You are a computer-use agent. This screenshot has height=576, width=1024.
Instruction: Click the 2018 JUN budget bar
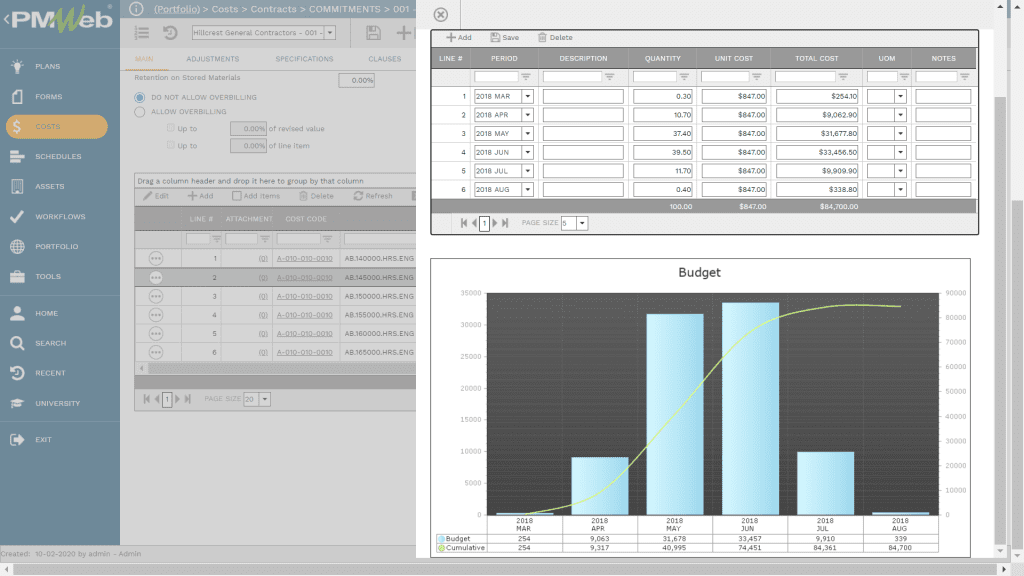[x=750, y=408]
